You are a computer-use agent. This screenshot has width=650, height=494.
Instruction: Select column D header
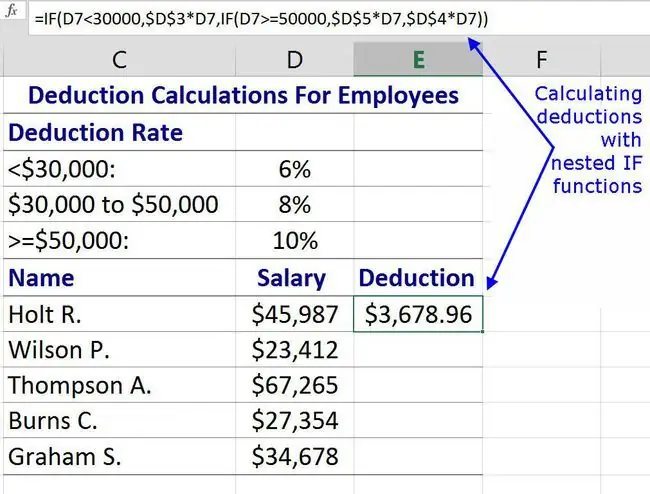pyautogui.click(x=295, y=60)
